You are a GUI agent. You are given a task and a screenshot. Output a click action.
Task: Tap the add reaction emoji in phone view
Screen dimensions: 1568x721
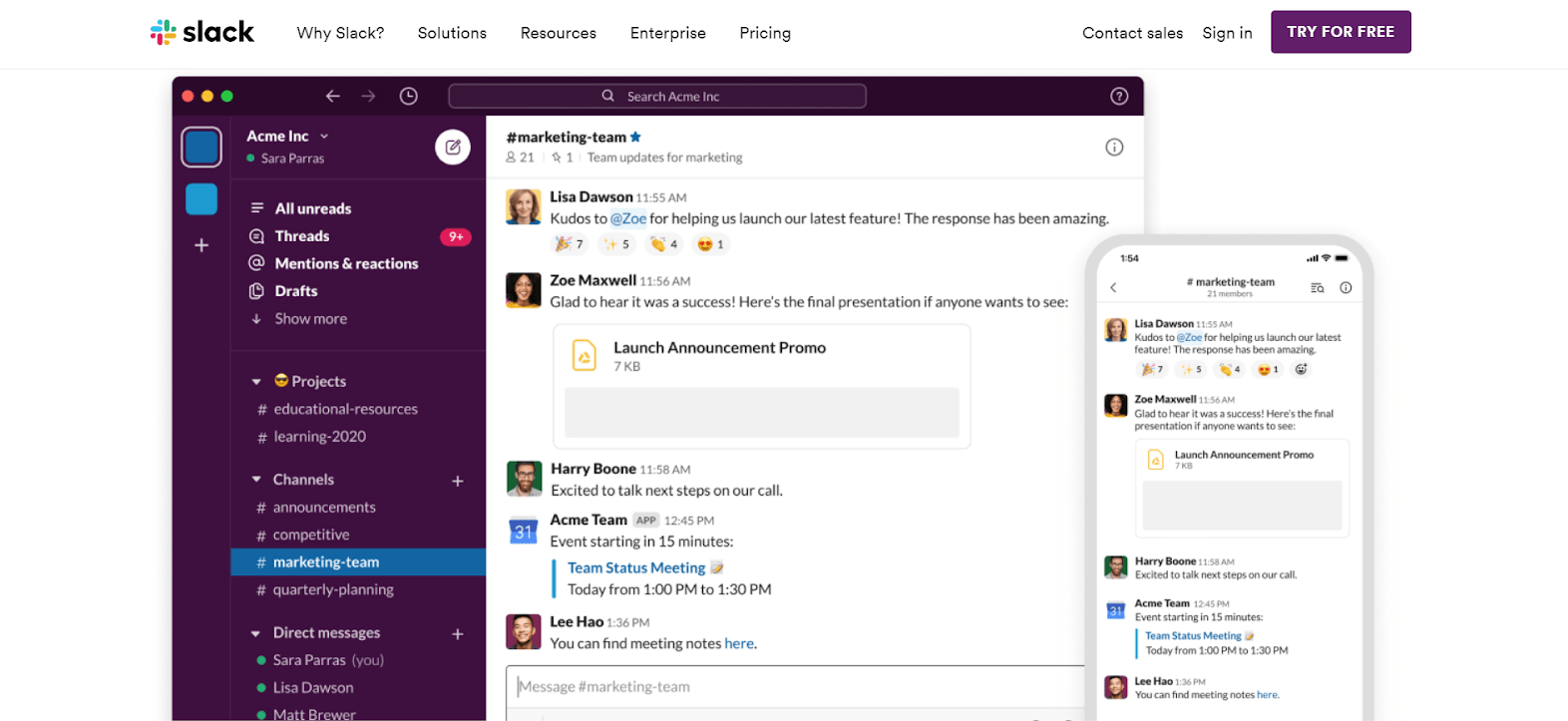(x=1301, y=369)
